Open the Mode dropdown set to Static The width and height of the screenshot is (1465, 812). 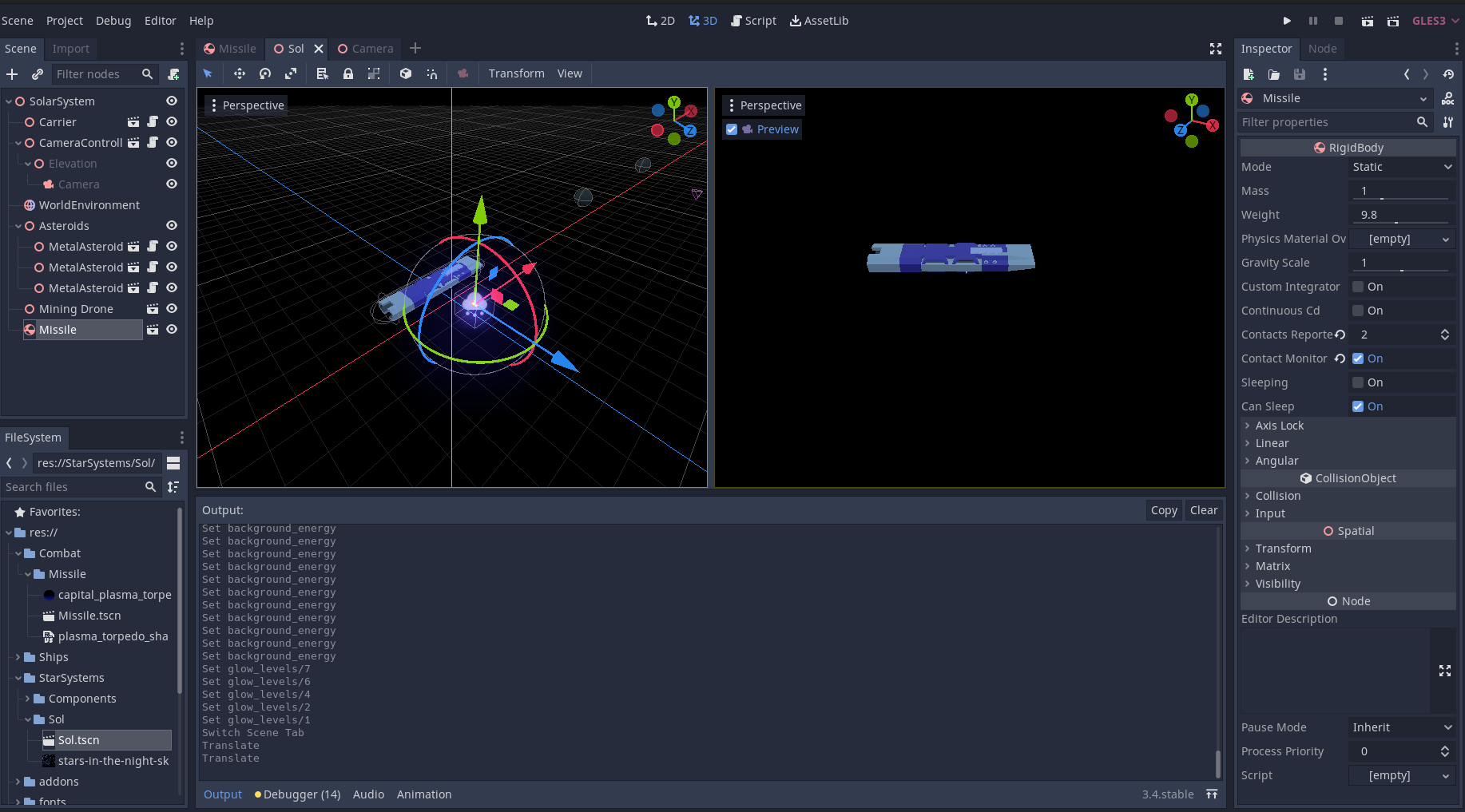(x=1402, y=167)
